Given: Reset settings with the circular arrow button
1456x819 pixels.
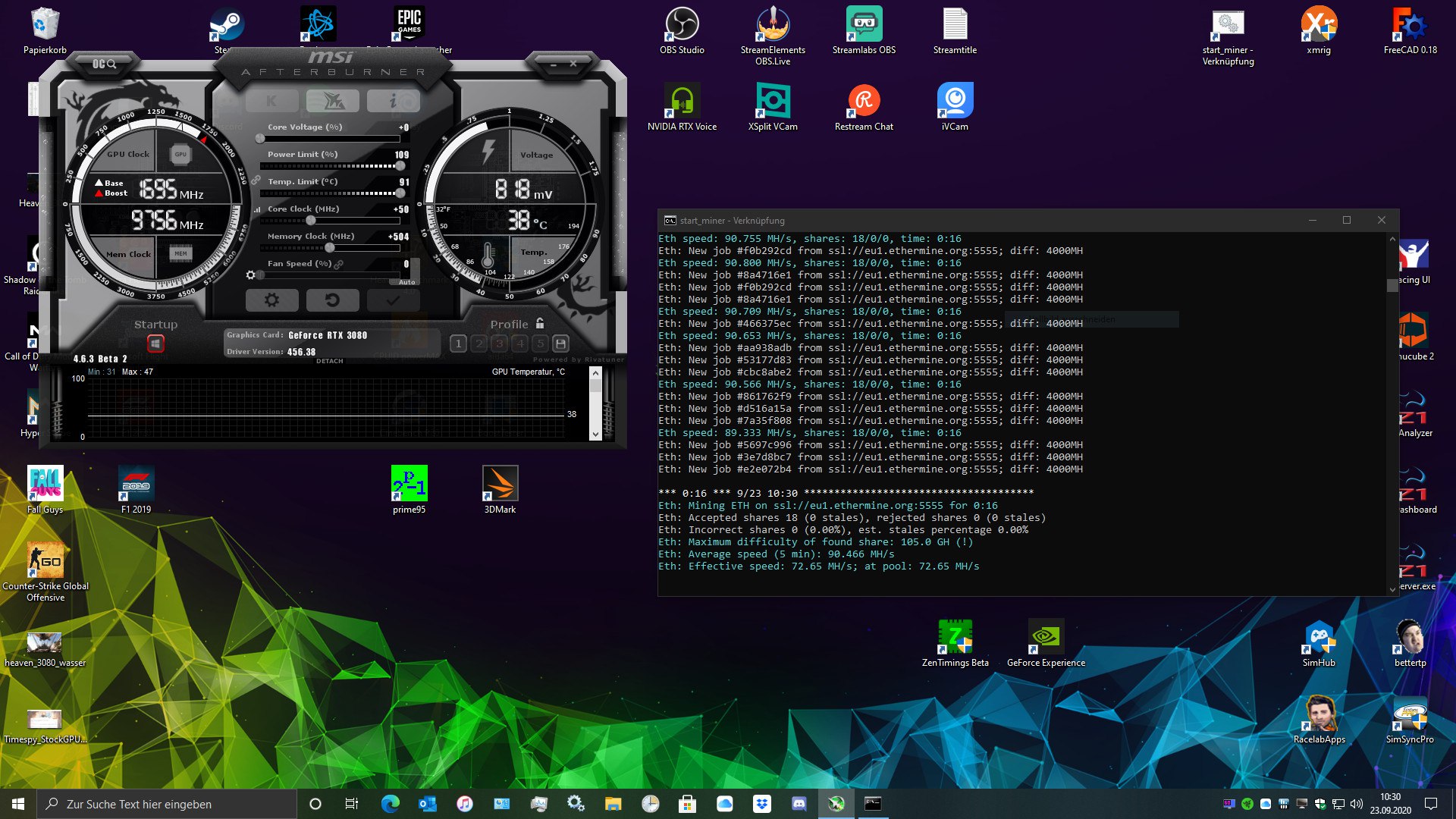Looking at the screenshot, I should click(332, 300).
